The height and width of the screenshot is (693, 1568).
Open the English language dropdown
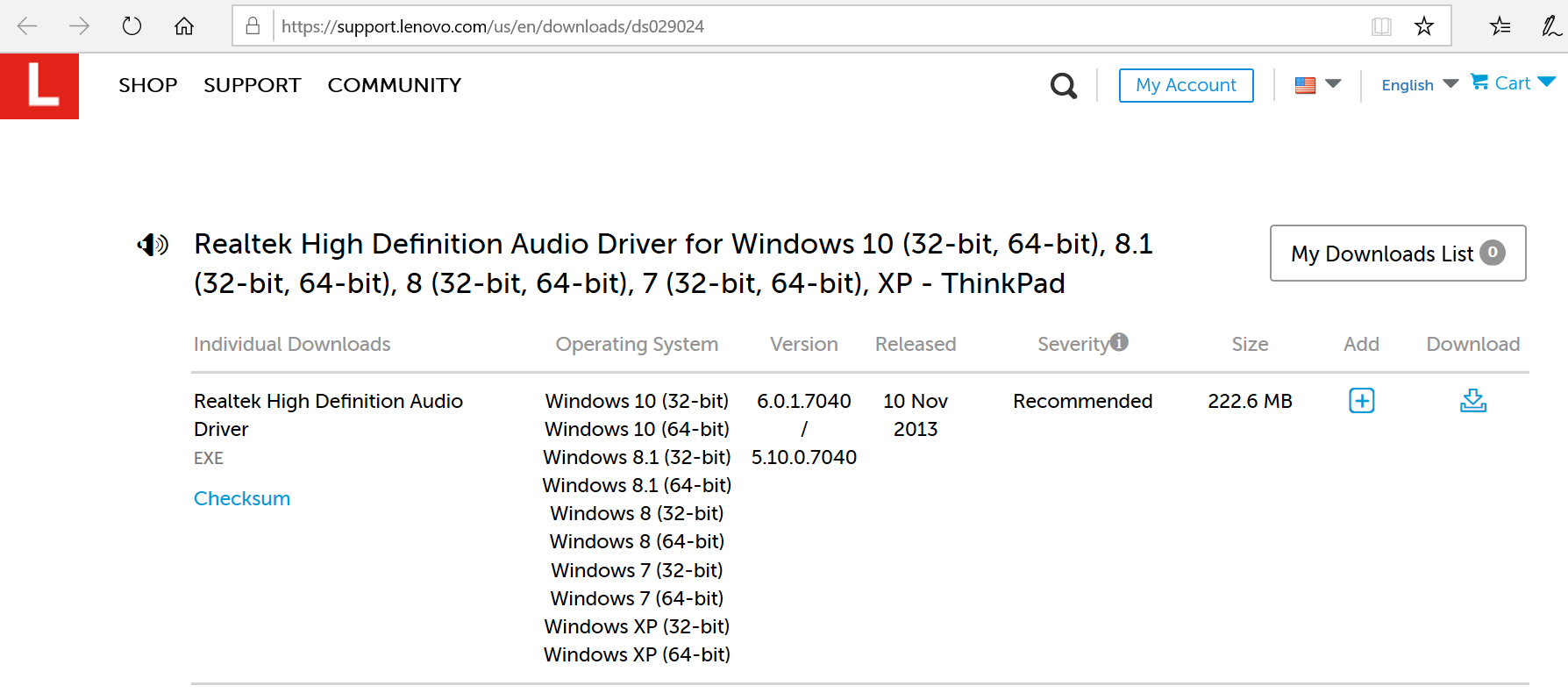1419,85
